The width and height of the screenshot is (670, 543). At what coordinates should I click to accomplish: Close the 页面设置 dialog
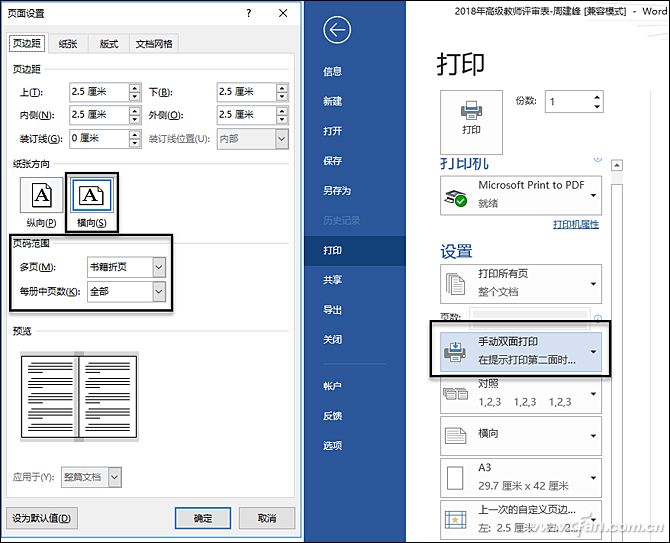(x=283, y=13)
